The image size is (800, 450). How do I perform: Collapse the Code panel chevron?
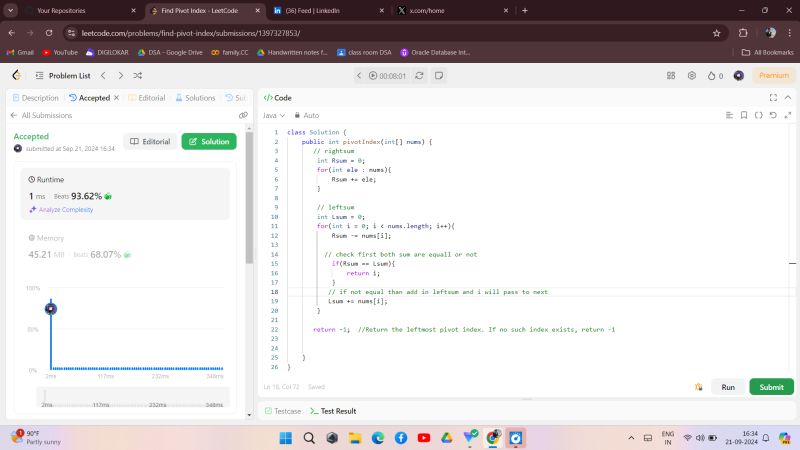pos(788,97)
